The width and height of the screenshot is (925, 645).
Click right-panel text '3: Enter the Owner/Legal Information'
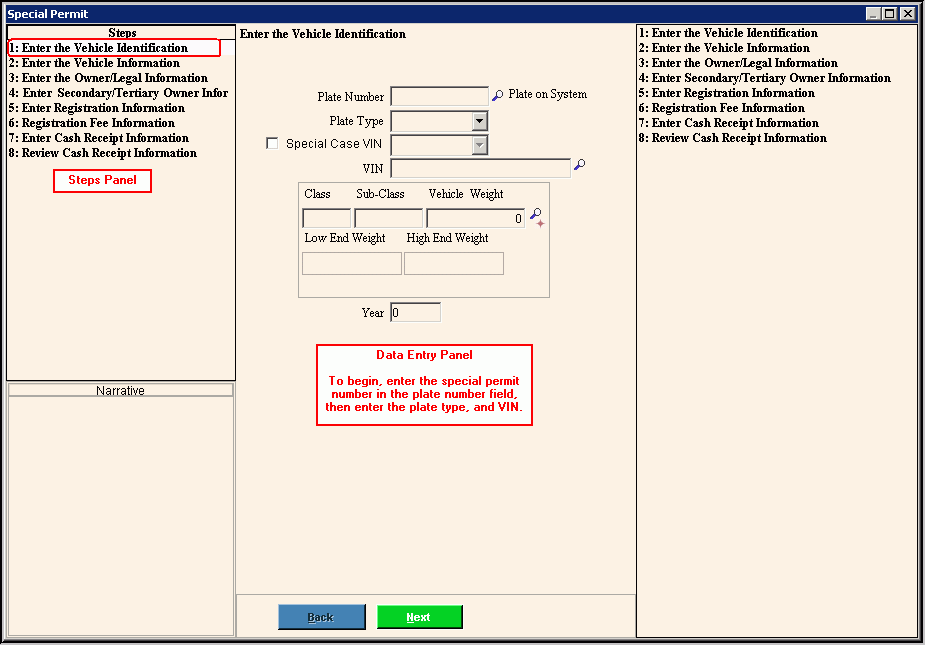[739, 63]
